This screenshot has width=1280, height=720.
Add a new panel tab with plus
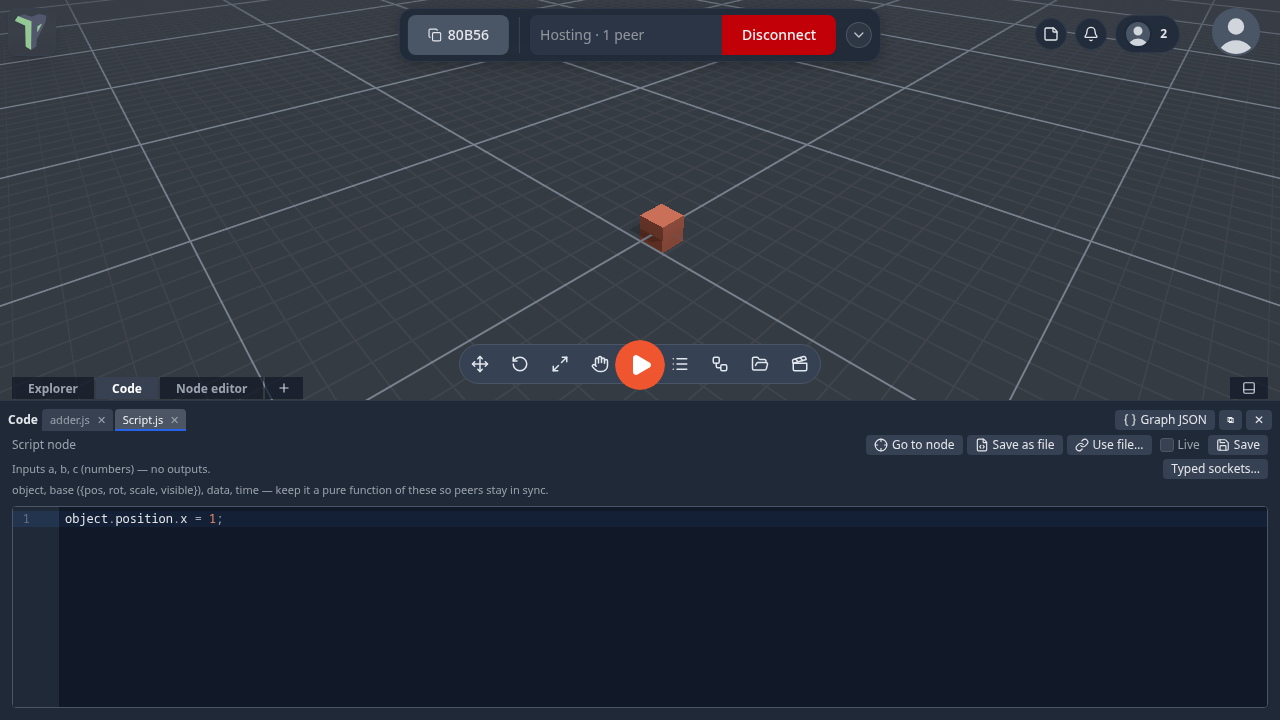284,388
